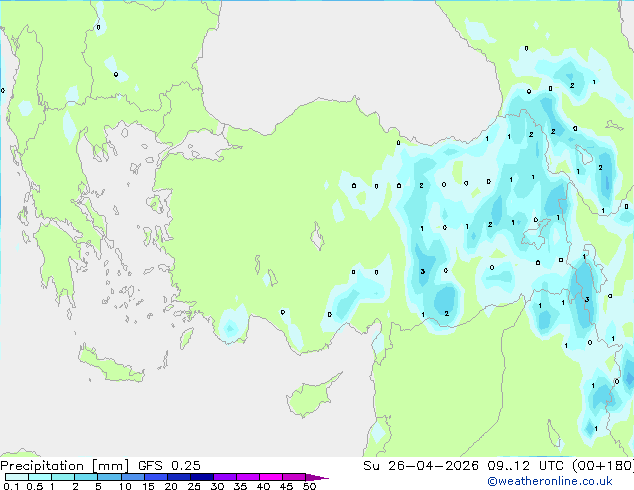Click the '09..12 UTC' time range text

click(x=526, y=466)
